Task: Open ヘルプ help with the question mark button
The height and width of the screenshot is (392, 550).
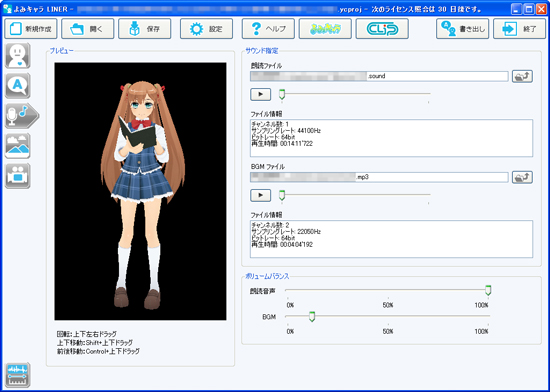Action: click(268, 29)
